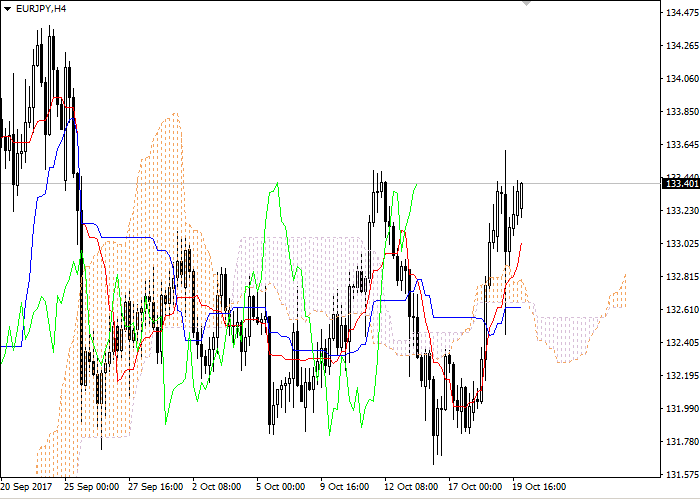Image resolution: width=700 pixels, height=500 pixels.
Task: Click the 132.610 price scale label
Action: point(682,309)
